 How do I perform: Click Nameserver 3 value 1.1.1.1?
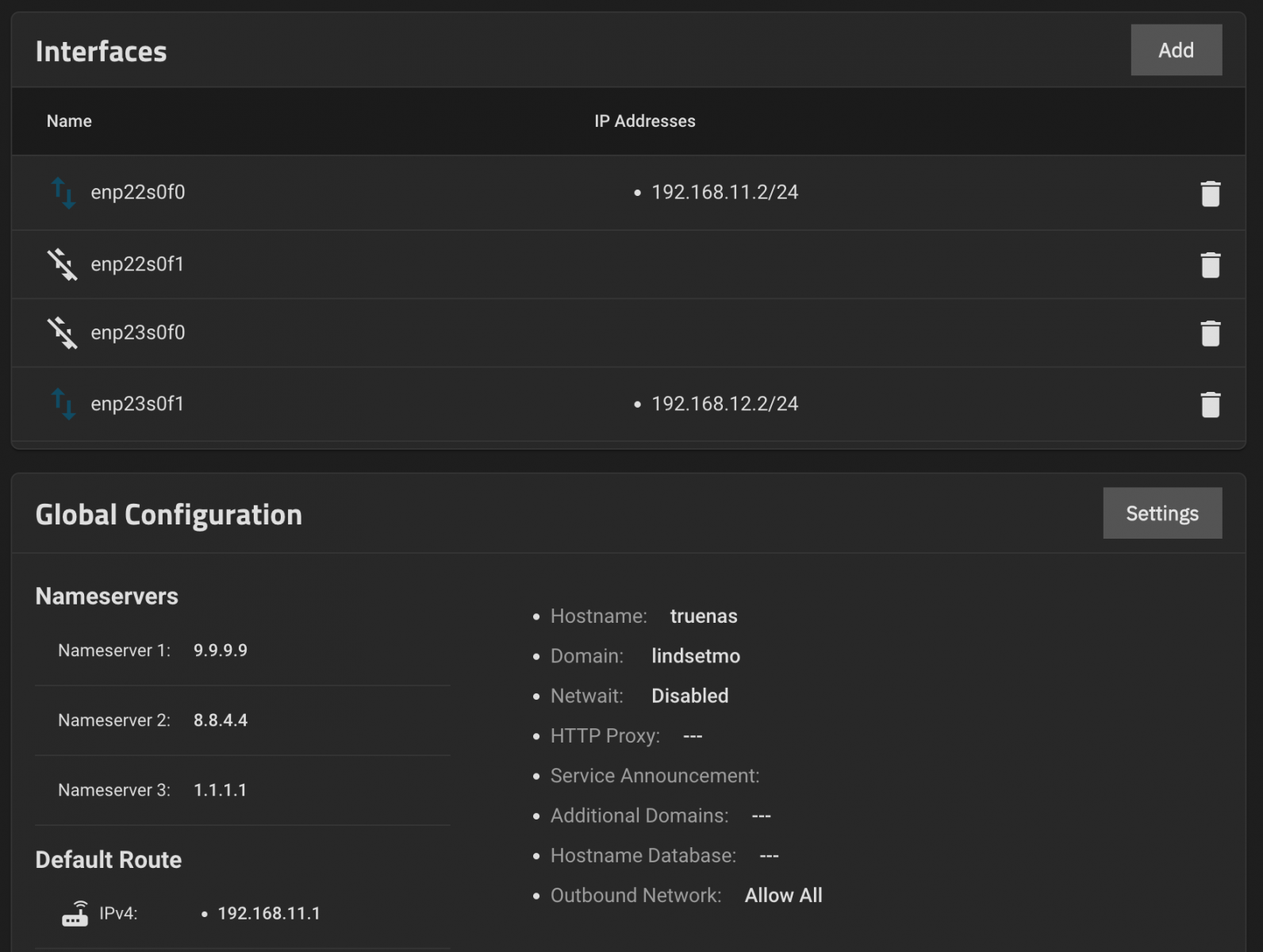[x=221, y=790]
